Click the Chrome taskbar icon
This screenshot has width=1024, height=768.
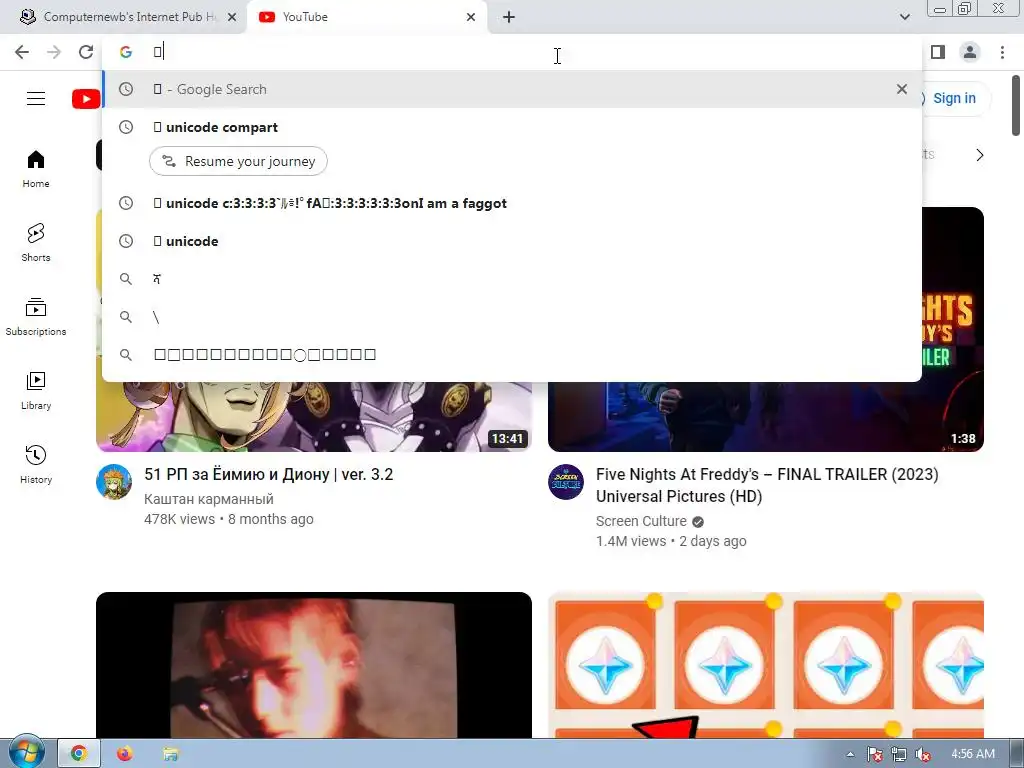[79, 754]
